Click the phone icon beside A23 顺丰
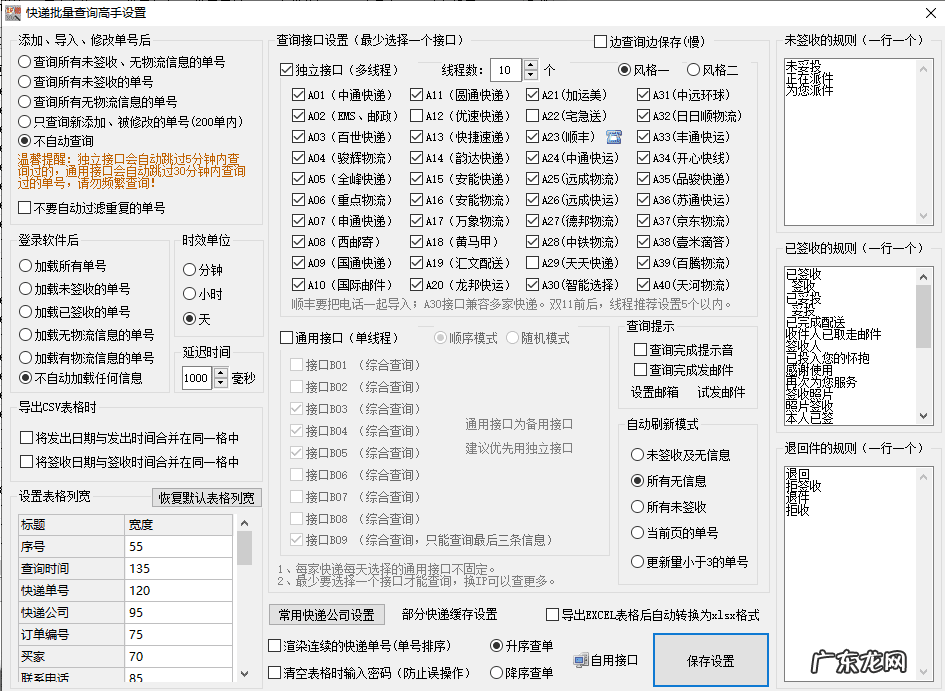Viewport: 945px width, 691px height. pos(614,138)
